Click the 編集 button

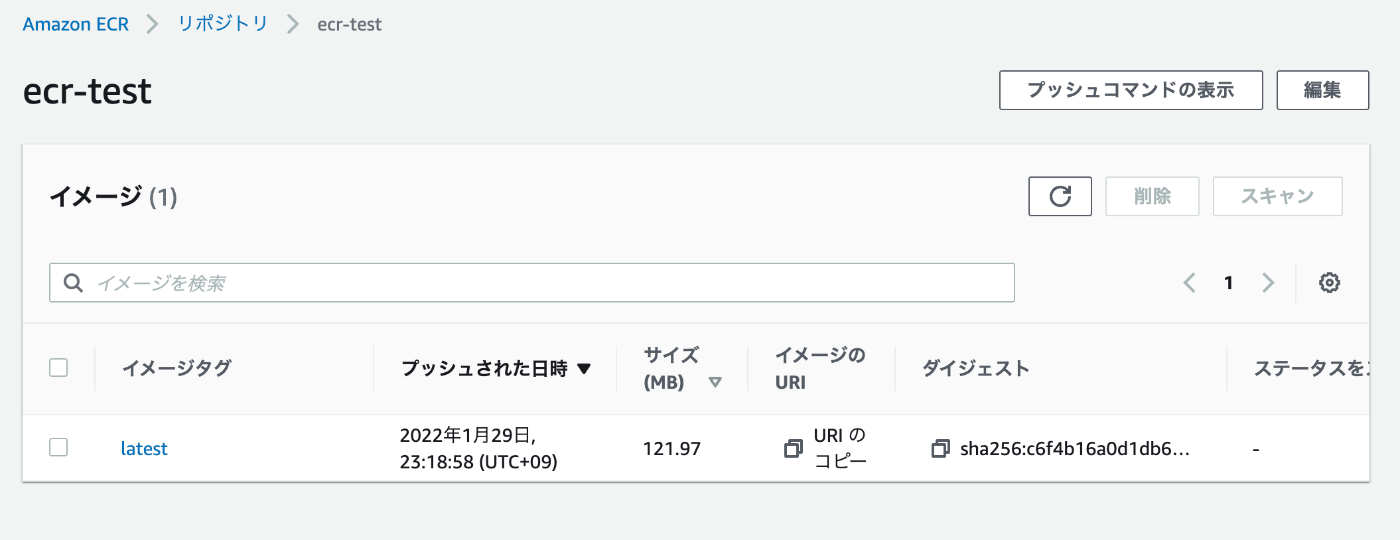[x=1322, y=90]
